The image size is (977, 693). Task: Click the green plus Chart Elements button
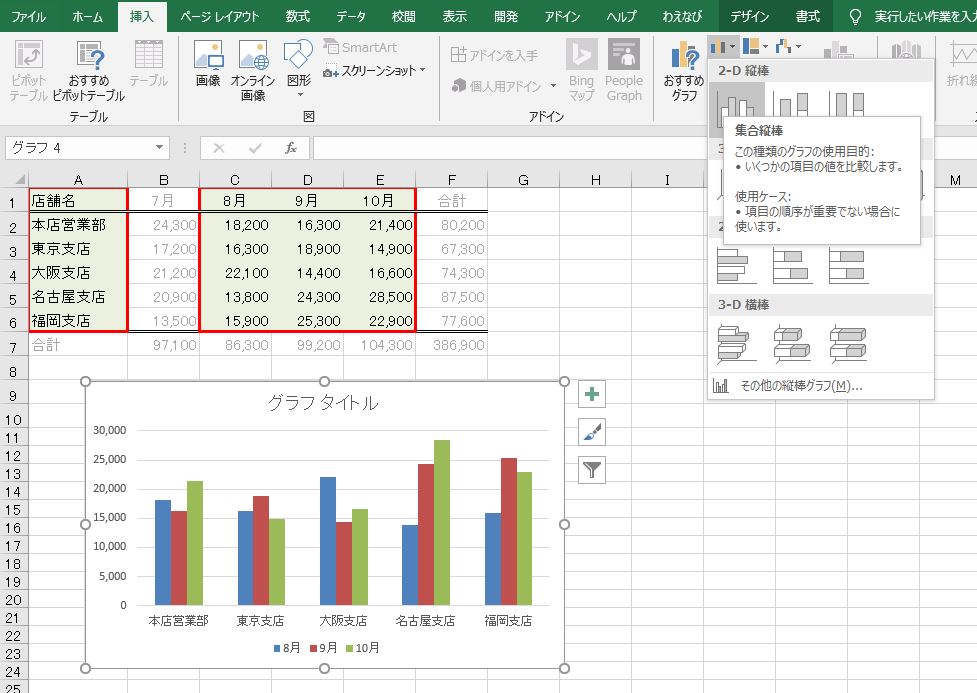tap(592, 394)
